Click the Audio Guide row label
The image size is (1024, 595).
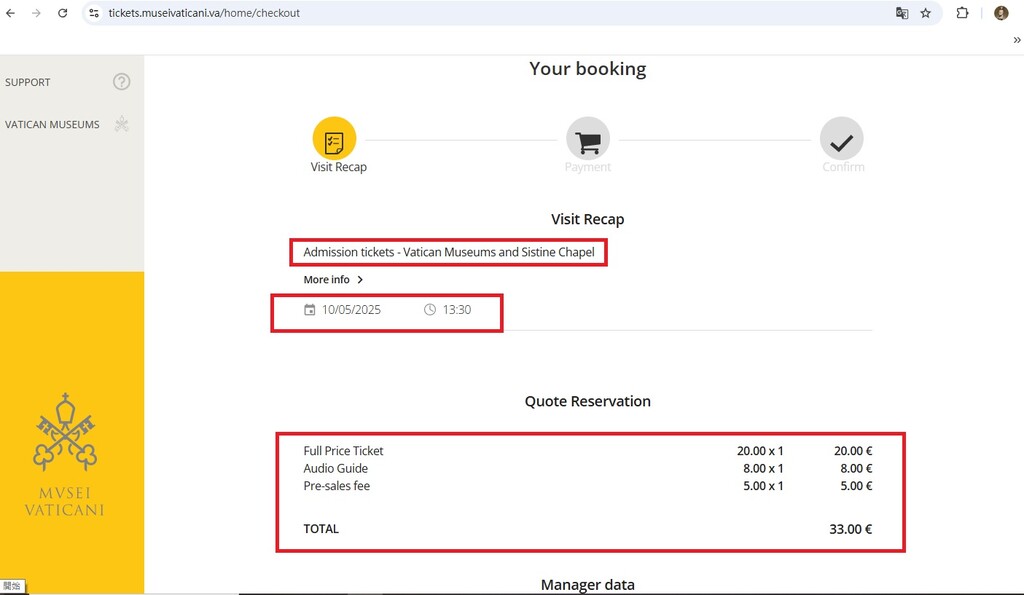[x=335, y=468]
